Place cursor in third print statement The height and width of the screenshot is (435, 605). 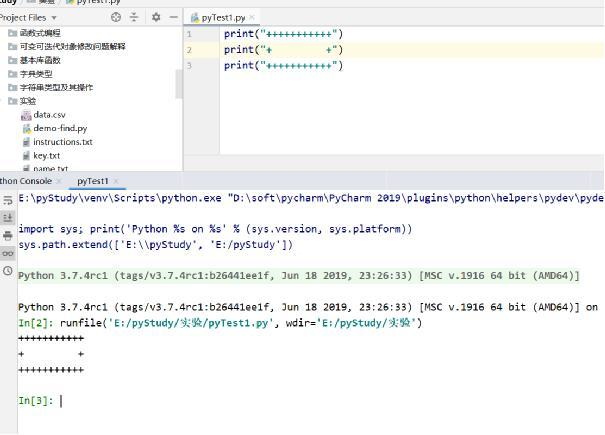pos(283,66)
